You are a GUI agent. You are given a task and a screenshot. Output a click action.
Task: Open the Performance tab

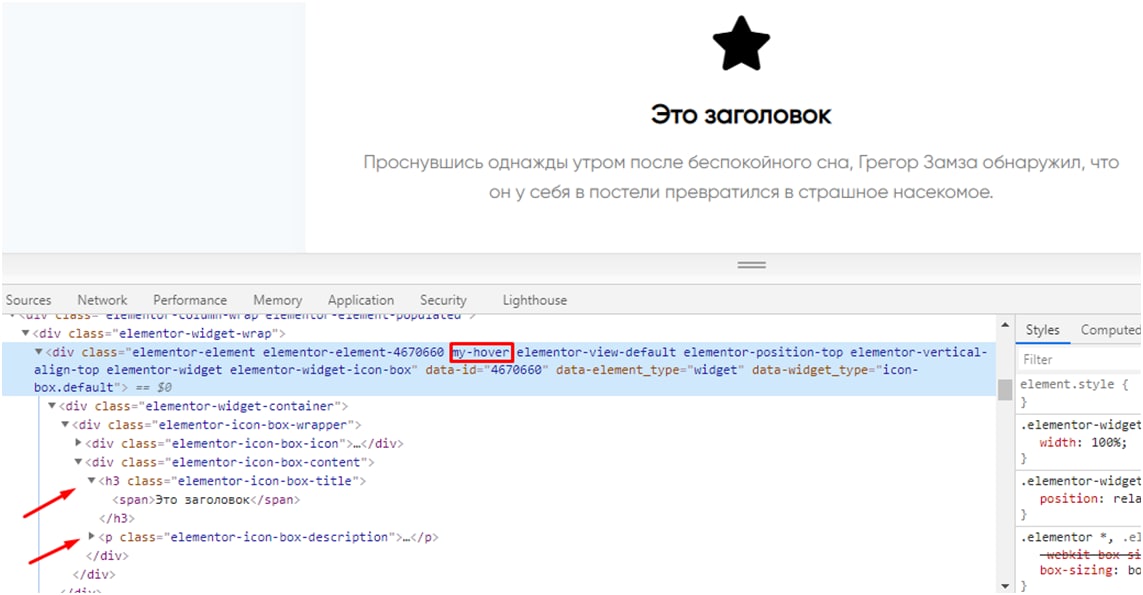(190, 300)
